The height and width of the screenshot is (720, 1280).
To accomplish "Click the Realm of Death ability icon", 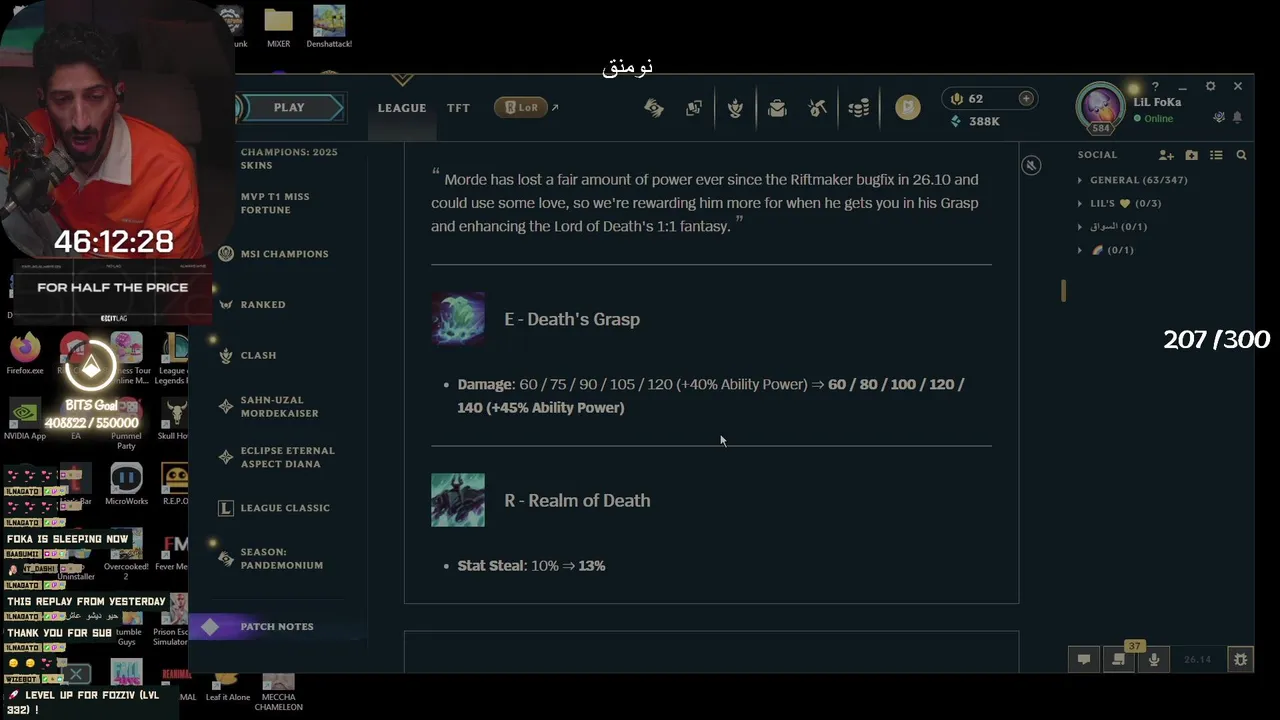I will pyautogui.click(x=458, y=500).
